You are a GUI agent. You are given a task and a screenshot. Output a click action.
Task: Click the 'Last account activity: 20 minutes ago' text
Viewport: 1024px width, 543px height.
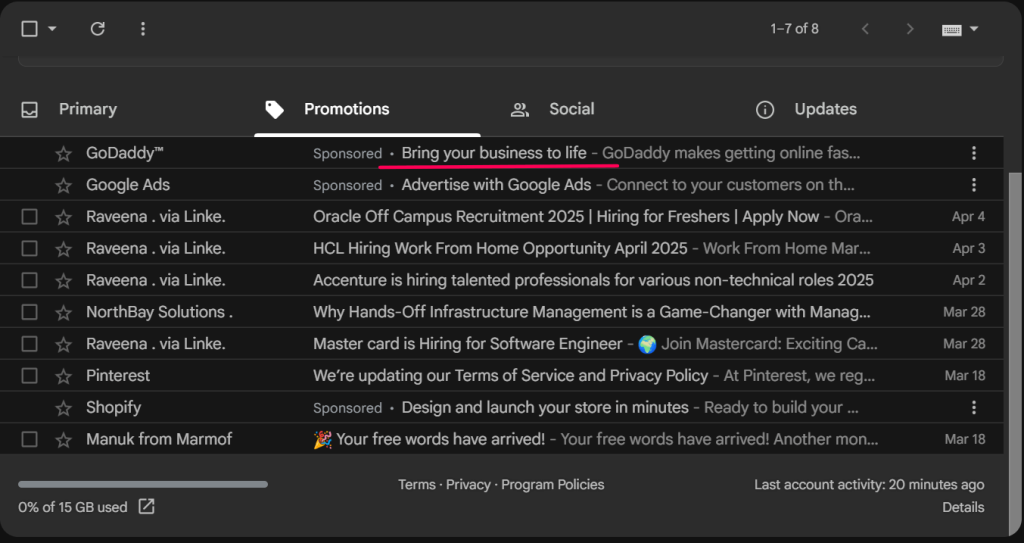(x=869, y=485)
